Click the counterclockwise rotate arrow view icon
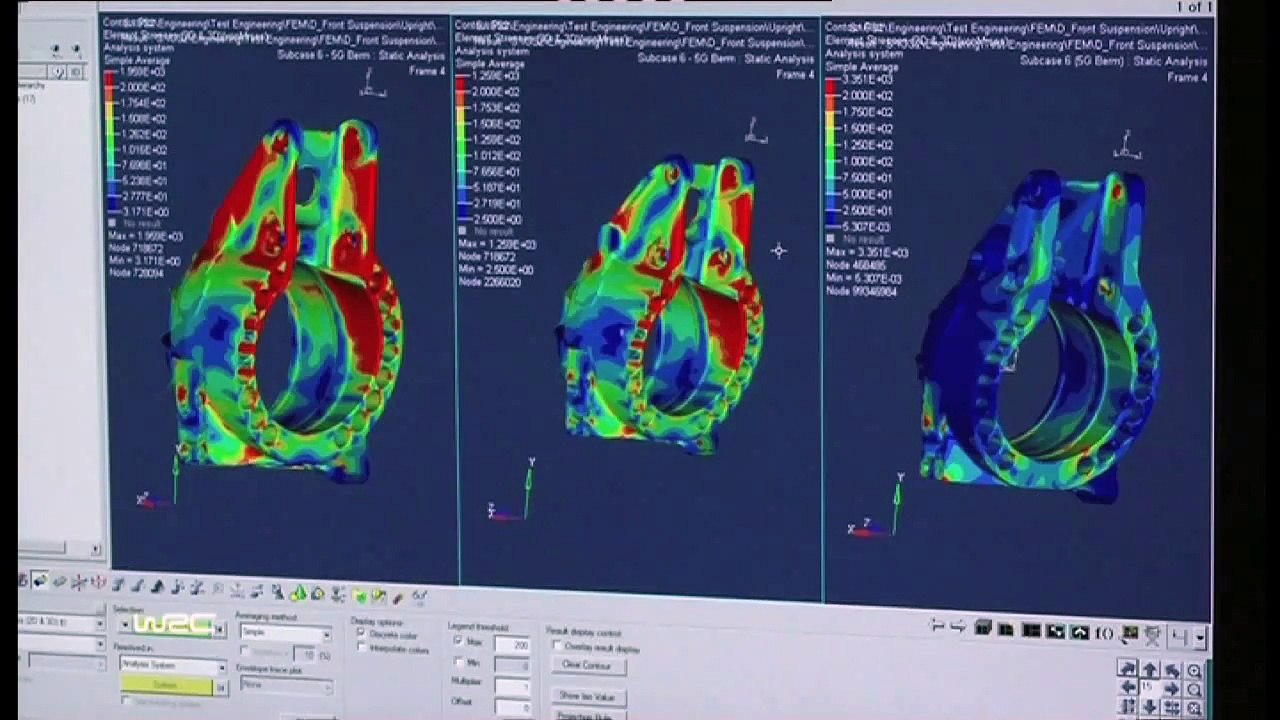Screen dimensions: 1280x720 tap(1172, 670)
